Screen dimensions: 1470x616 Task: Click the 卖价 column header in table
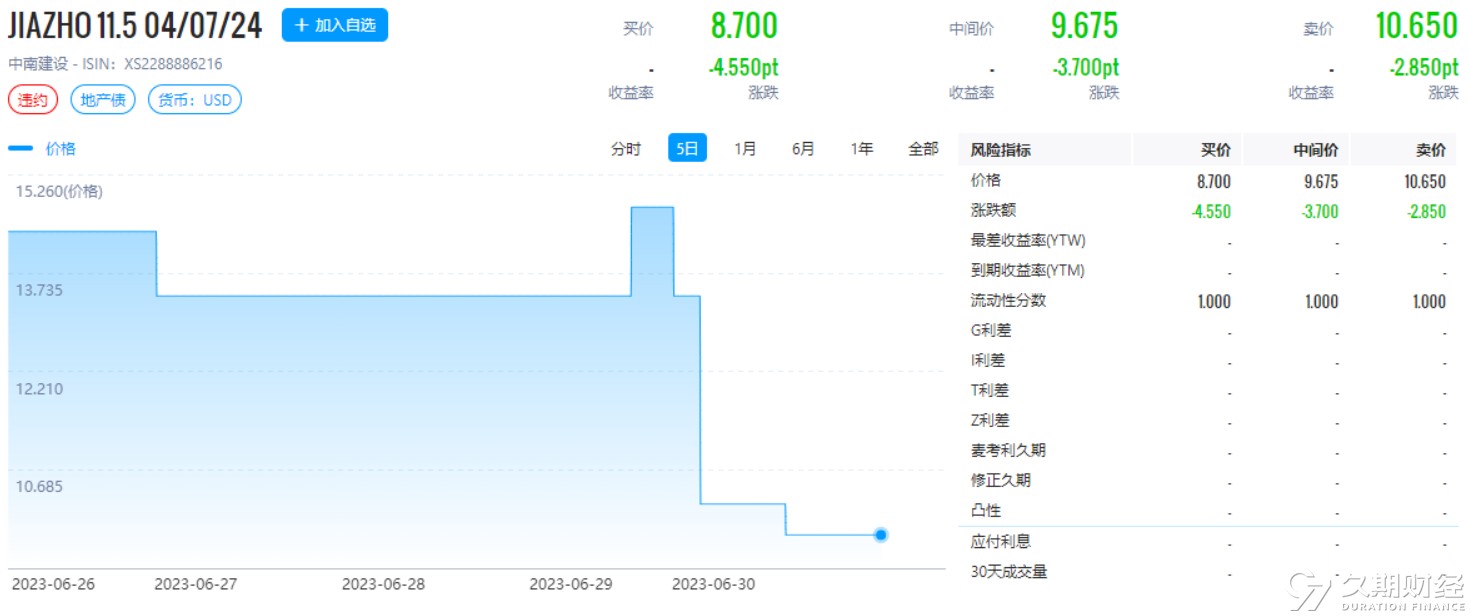(1430, 150)
